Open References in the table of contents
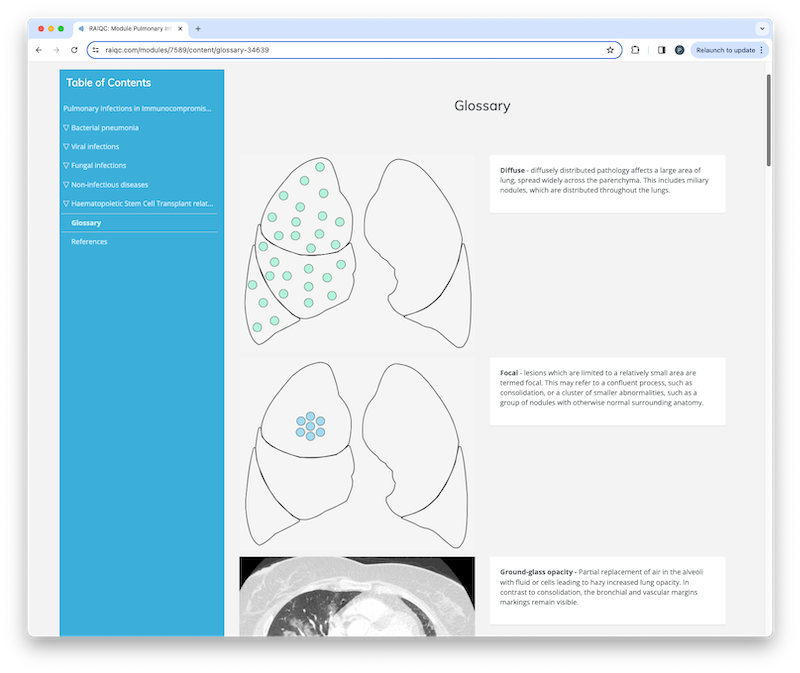Viewport: 800px width, 673px height. [89, 242]
